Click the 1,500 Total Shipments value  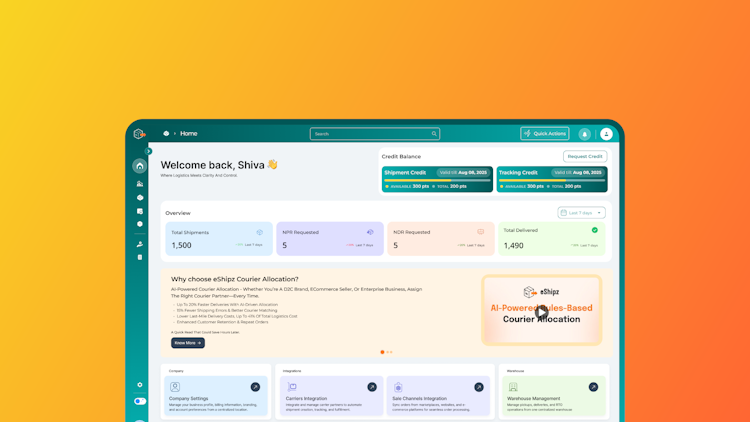coord(181,245)
